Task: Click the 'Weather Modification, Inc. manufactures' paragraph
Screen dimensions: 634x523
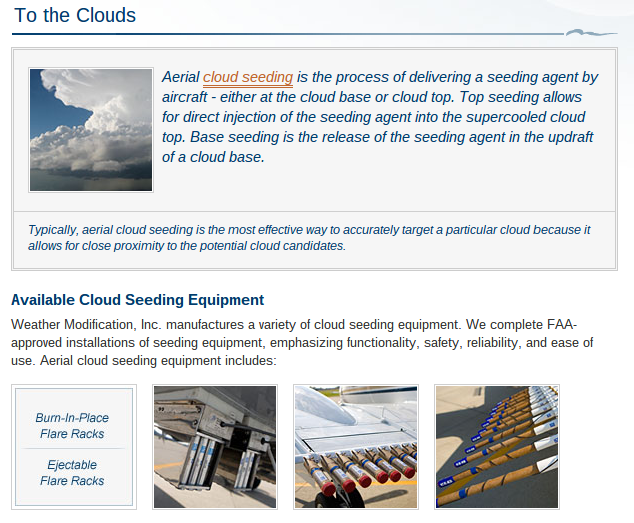Action: (x=302, y=342)
